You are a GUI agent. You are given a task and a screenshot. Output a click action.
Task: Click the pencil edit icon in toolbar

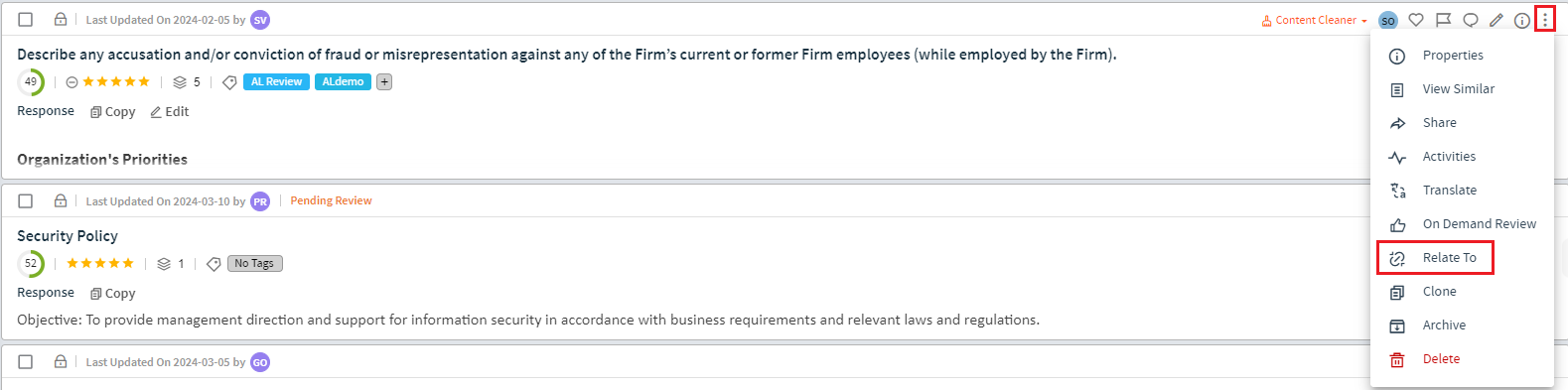click(1497, 20)
